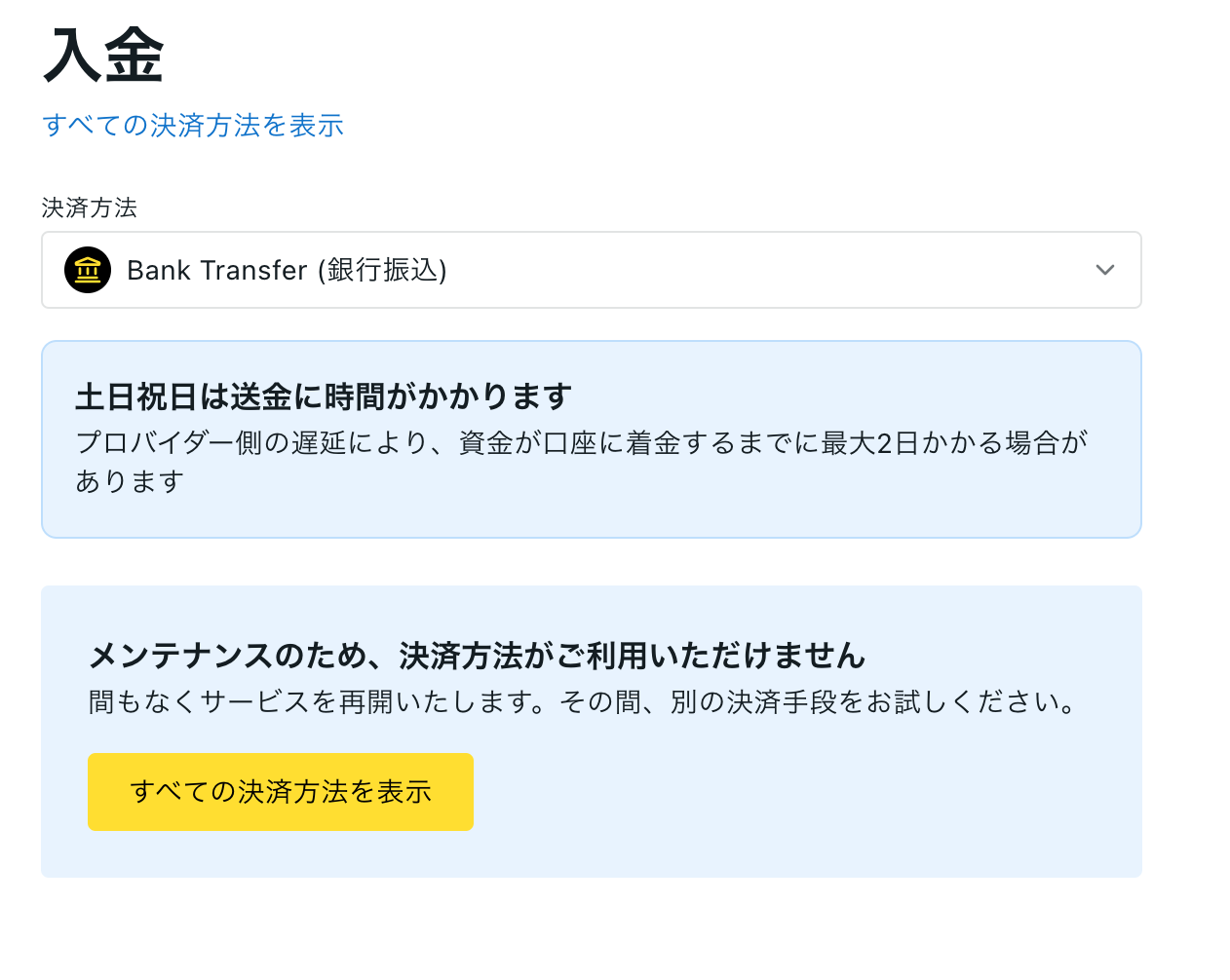1230x980 pixels.
Task: Click the 入金 page heading
Action: coord(103,56)
